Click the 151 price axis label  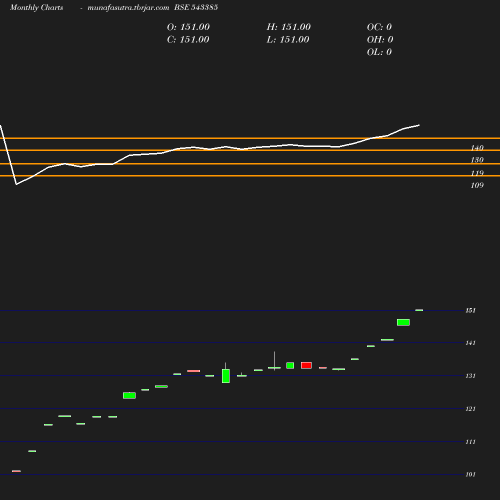pos(470,310)
